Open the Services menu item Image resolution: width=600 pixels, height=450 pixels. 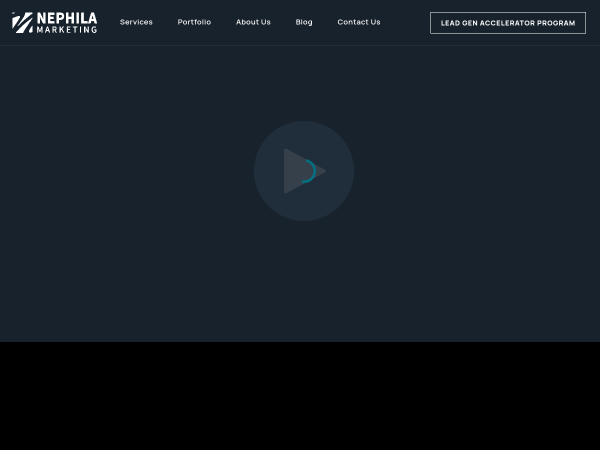136,22
